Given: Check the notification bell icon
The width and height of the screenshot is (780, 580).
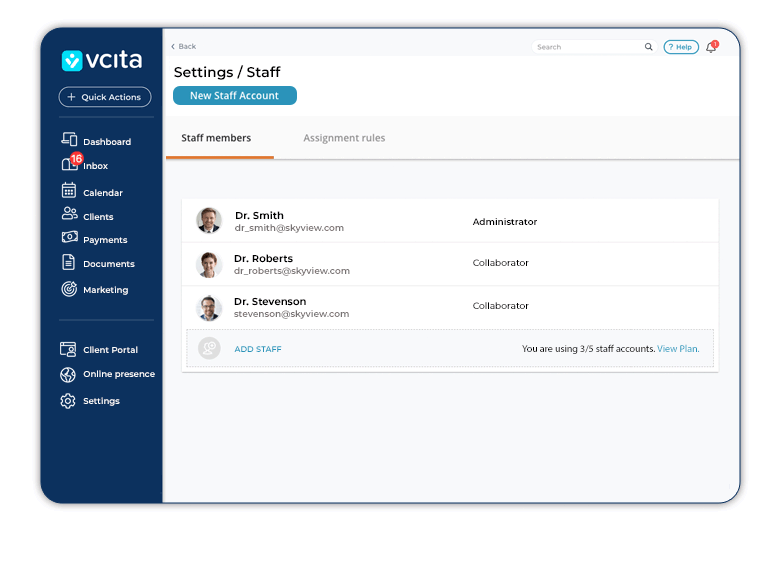Looking at the screenshot, I should click(711, 47).
